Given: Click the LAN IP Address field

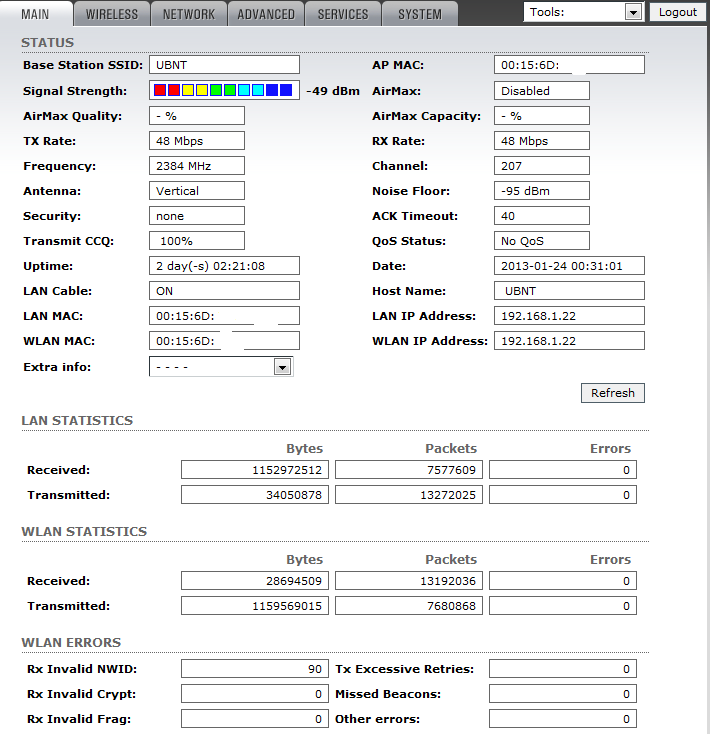Looking at the screenshot, I should click(x=569, y=316).
